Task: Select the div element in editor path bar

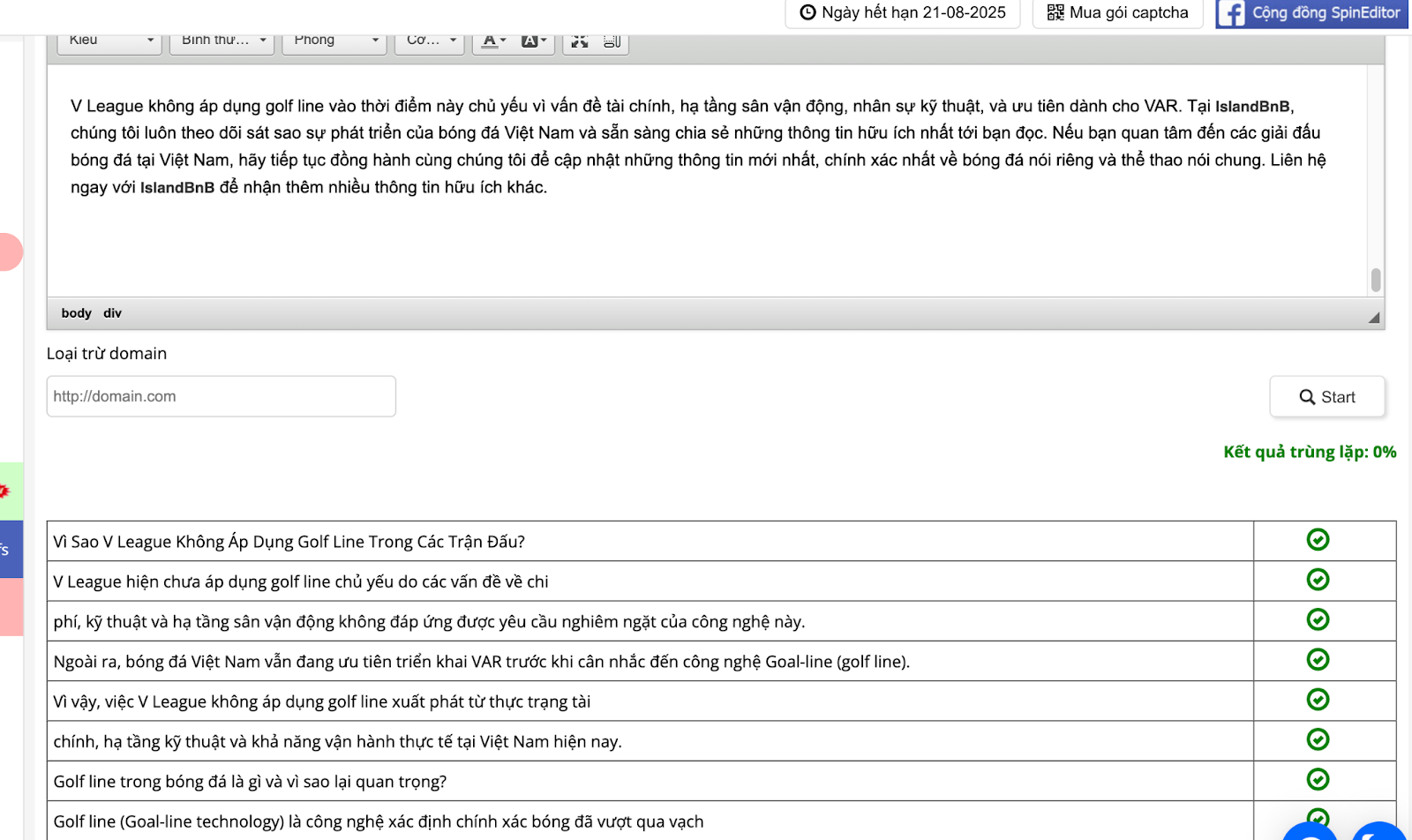Action: click(x=112, y=313)
